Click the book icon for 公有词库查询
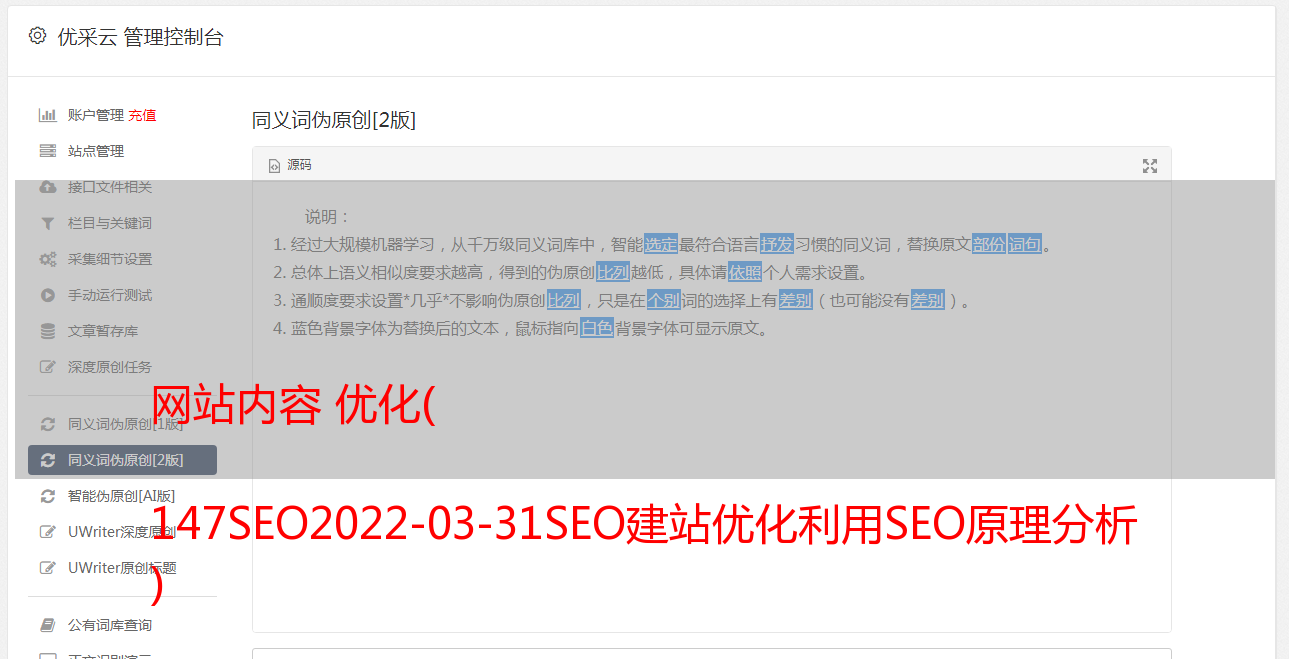The image size is (1289, 659). click(47, 625)
